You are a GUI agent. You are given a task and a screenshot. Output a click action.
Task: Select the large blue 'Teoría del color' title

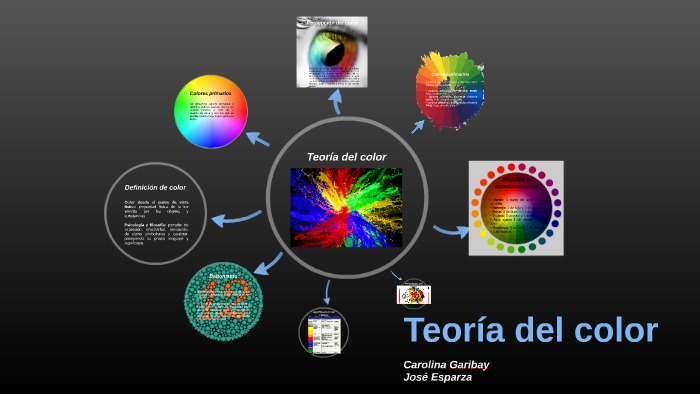531,330
